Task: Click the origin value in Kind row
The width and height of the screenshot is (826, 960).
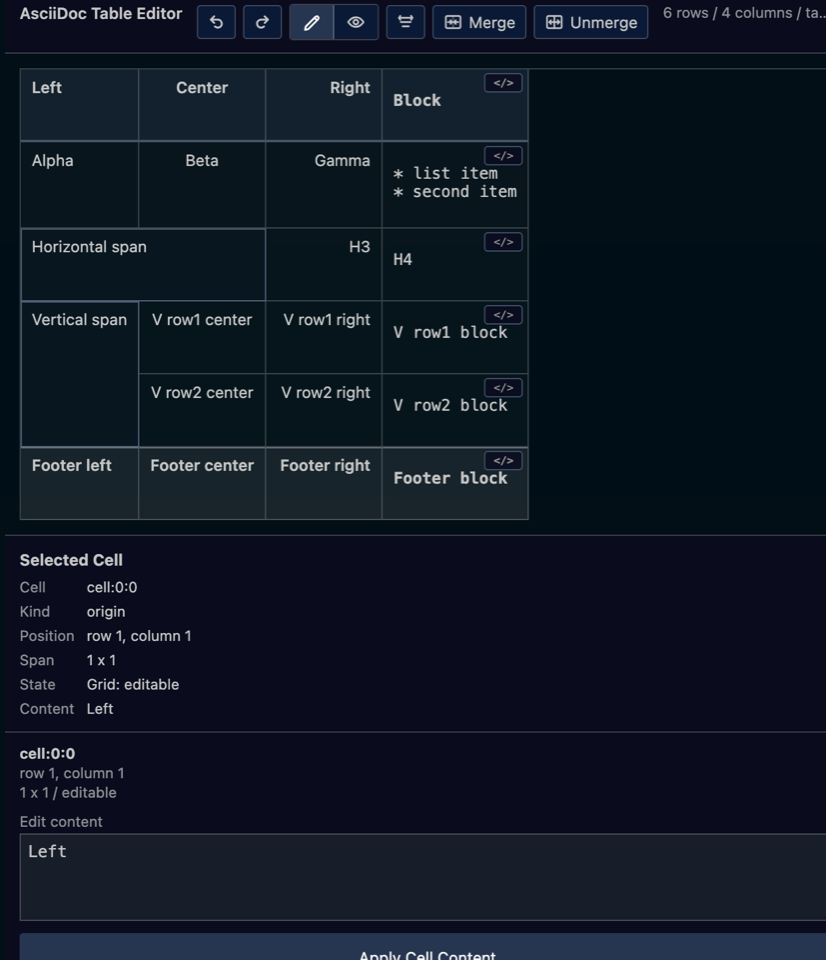Action: [x=106, y=612]
